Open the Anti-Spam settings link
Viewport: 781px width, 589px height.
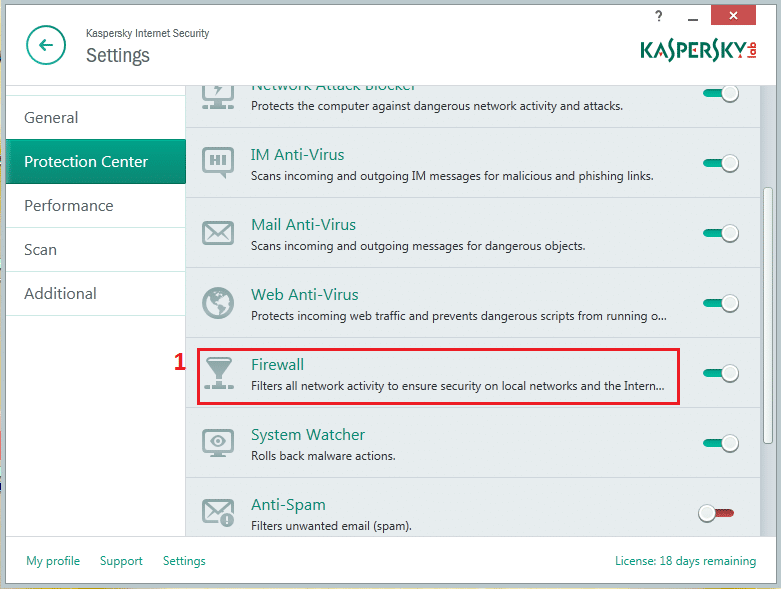288,505
